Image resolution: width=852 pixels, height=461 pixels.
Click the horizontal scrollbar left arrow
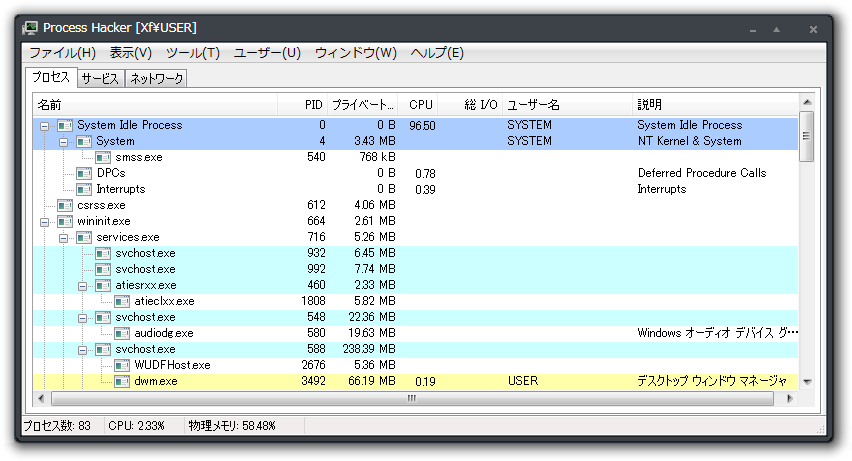pyautogui.click(x=41, y=398)
